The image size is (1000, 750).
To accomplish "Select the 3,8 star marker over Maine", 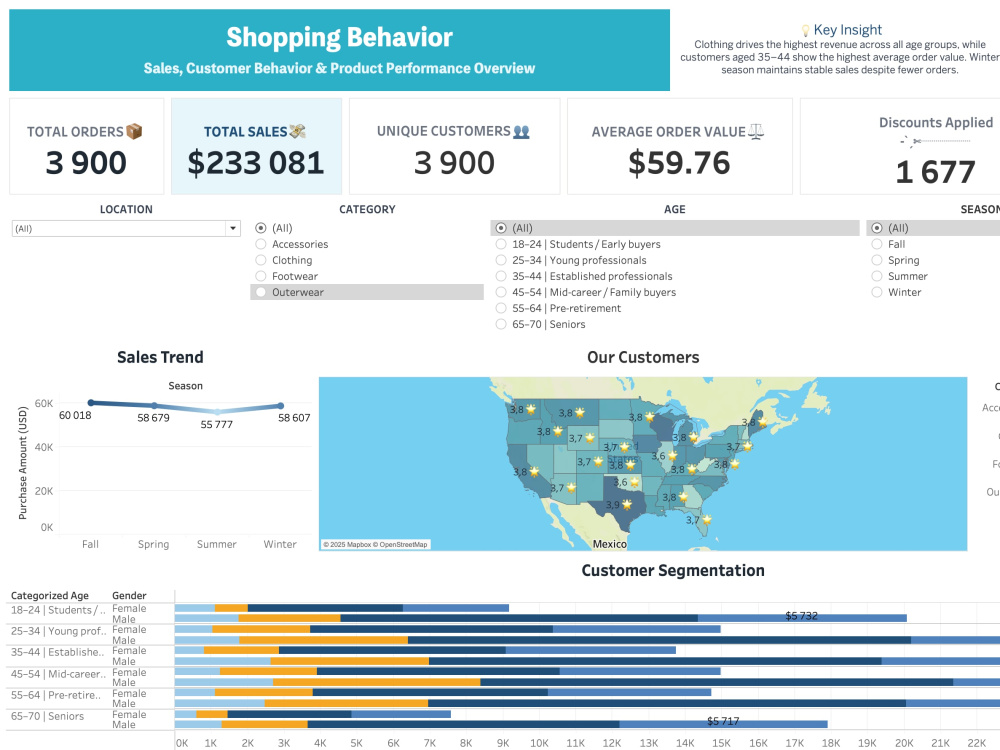I will (x=761, y=422).
